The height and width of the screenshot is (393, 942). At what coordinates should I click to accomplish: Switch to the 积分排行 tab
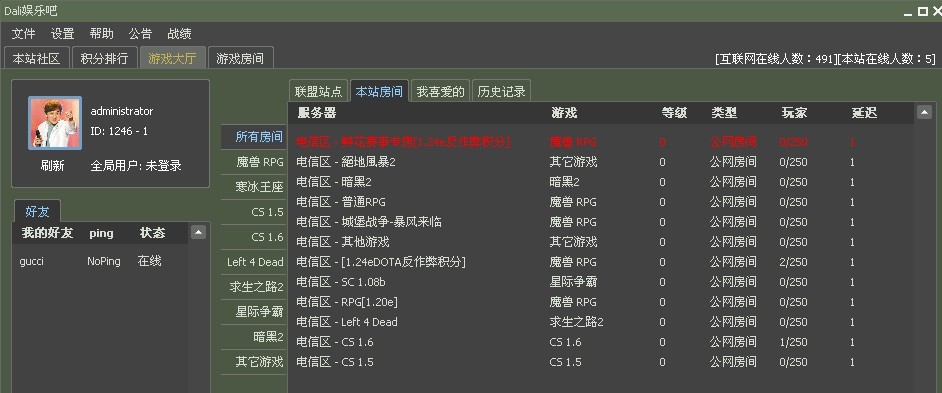pyautogui.click(x=105, y=58)
